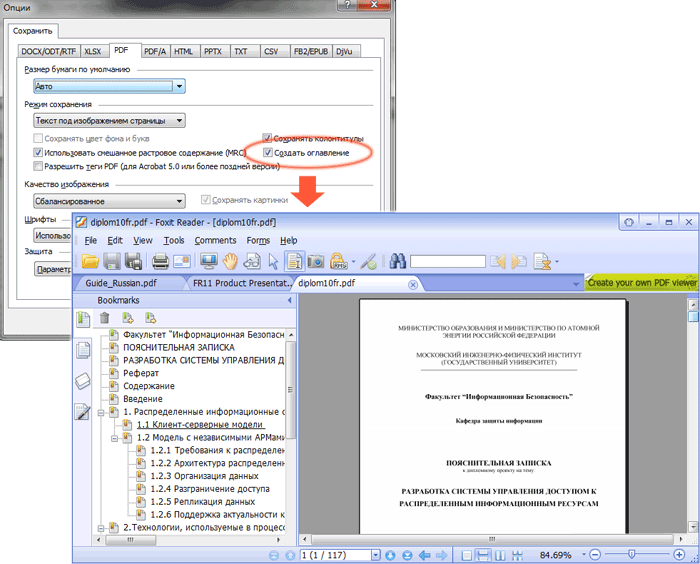The image size is (700, 564).
Task: Click the Open folder icon in Foxit toolbar
Action: (x=90, y=262)
